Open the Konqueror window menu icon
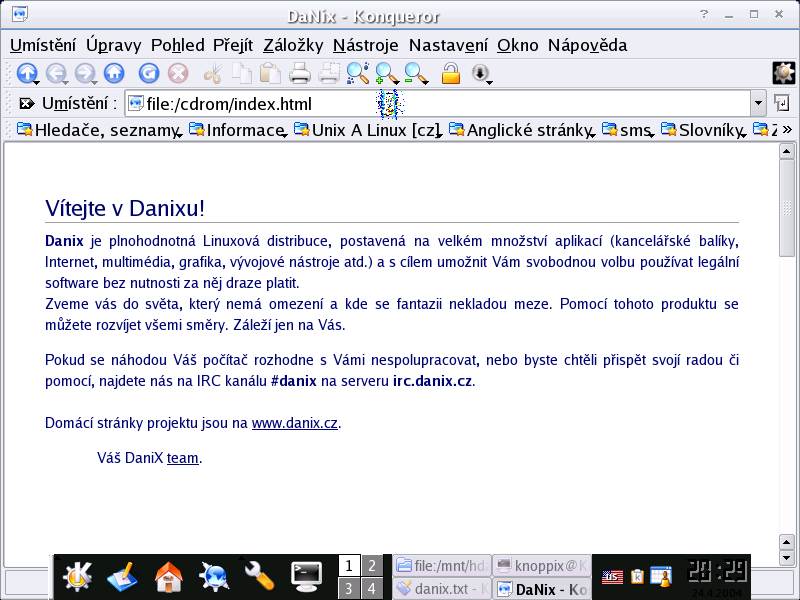Screen dimensions: 800x600 click(x=19, y=14)
